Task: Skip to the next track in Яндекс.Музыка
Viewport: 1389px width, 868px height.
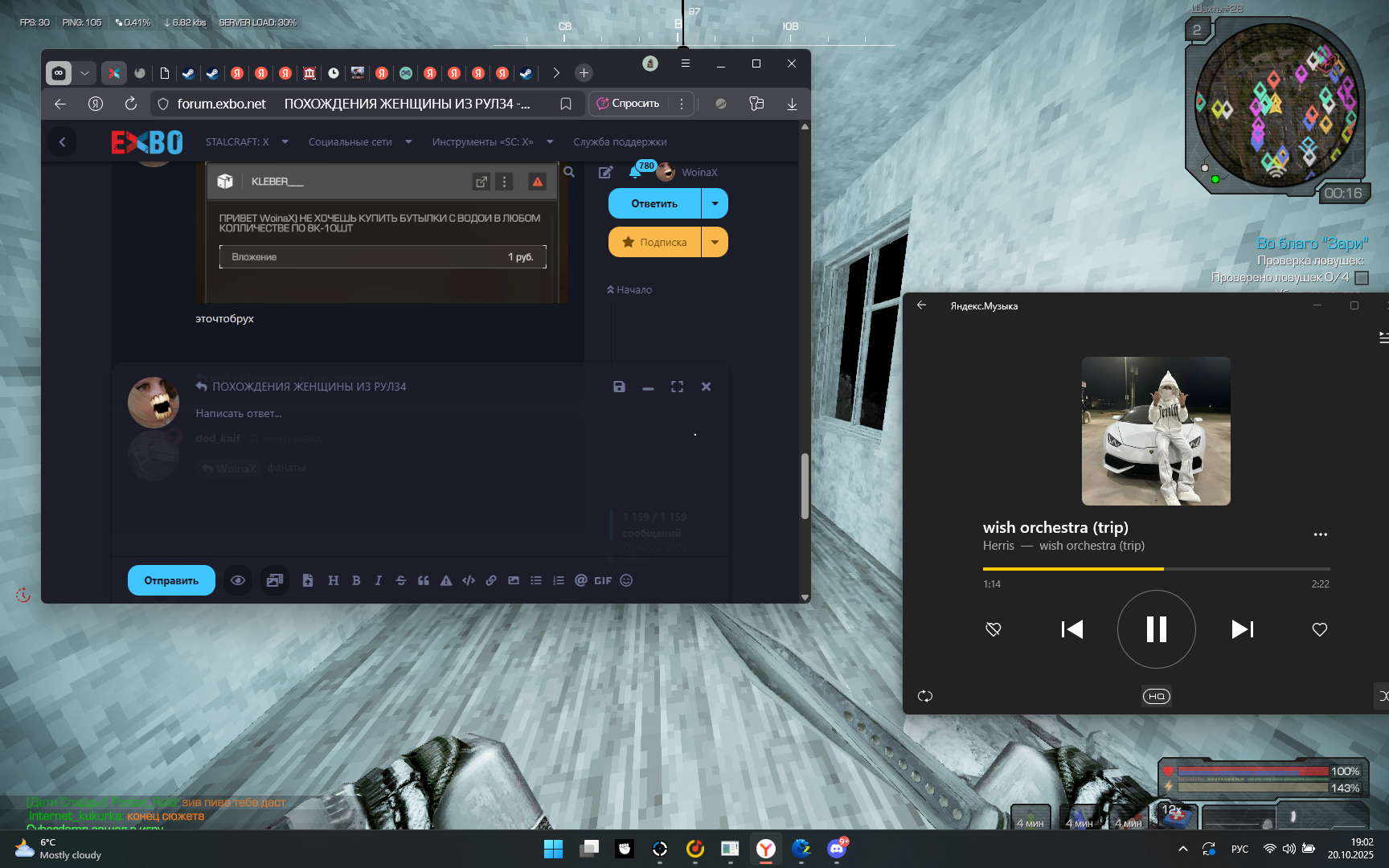Action: (x=1242, y=629)
